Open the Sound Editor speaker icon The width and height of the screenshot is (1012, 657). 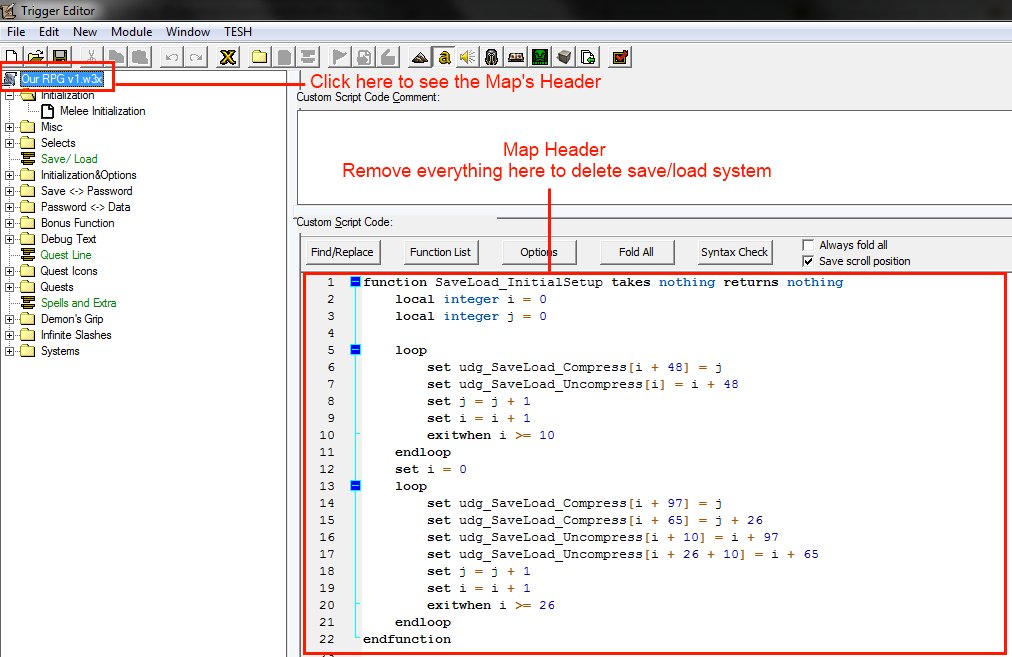[x=468, y=57]
